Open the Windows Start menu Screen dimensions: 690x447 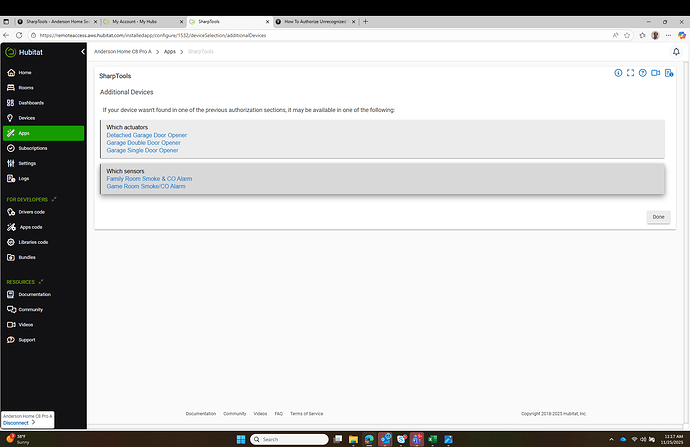click(x=241, y=439)
